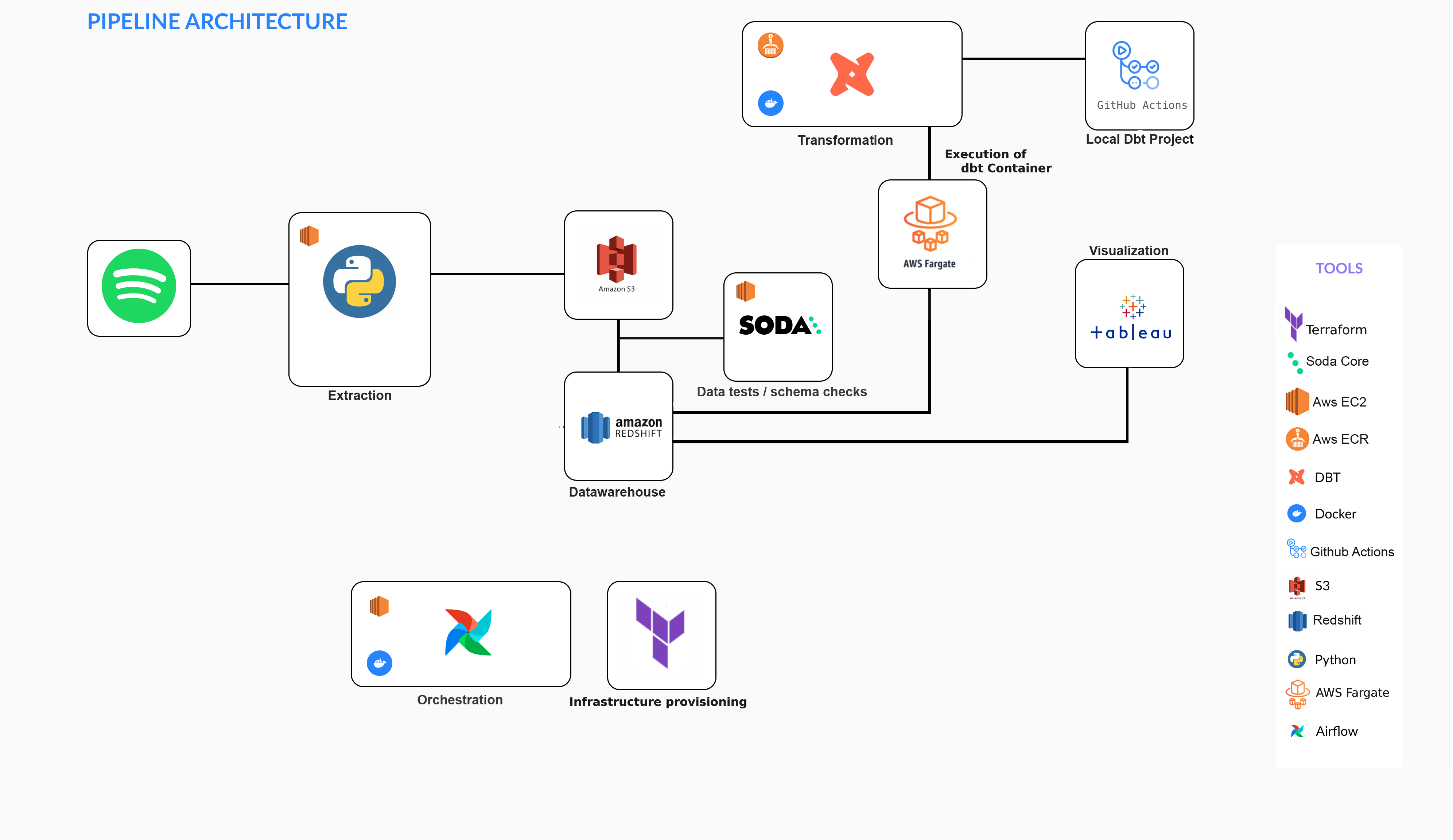This screenshot has width=1453, height=840.
Task: Click the dbt logo in Transformation box
Action: [x=852, y=74]
